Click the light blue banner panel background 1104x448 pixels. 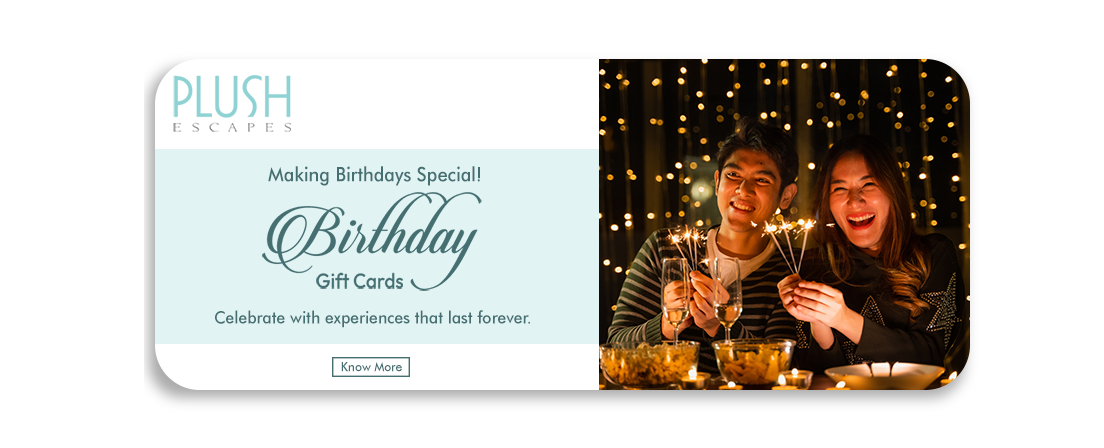pyautogui.click(x=377, y=246)
